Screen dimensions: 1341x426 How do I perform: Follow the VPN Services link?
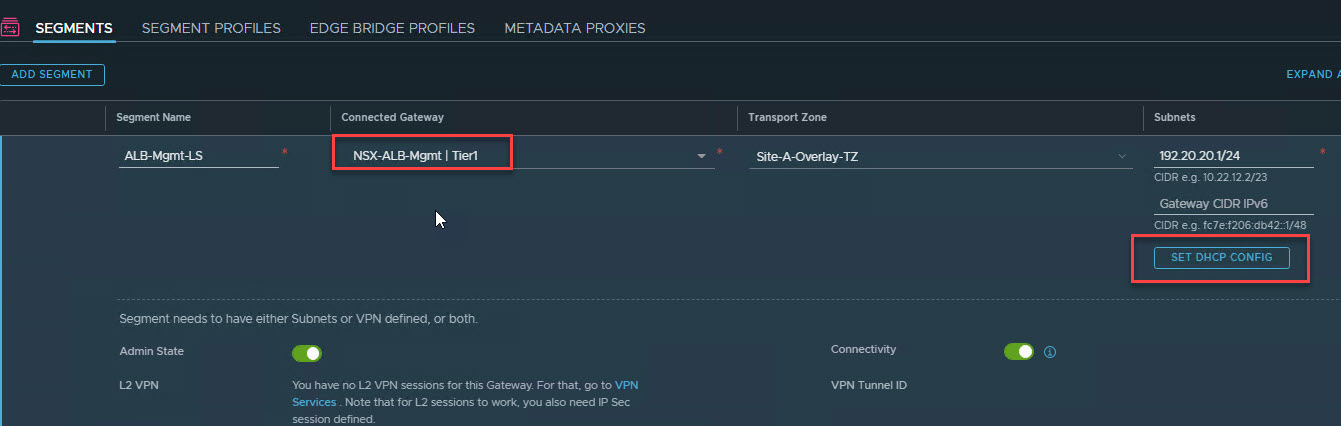point(625,384)
